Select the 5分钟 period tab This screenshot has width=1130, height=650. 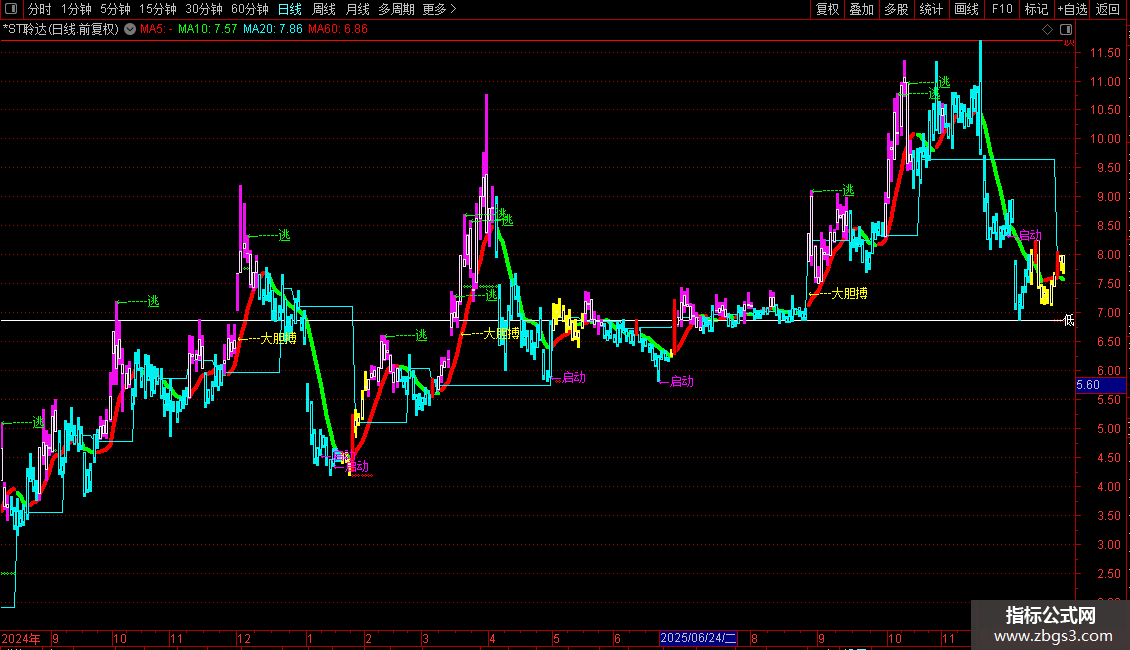coord(115,9)
